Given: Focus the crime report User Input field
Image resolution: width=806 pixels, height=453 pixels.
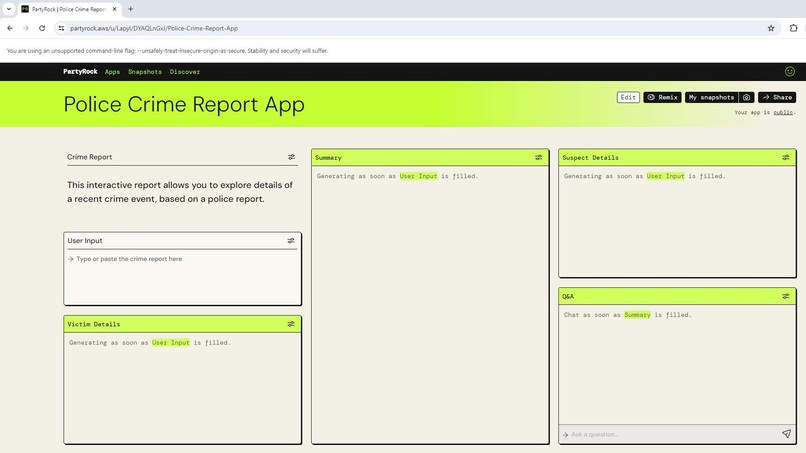Looking at the screenshot, I should pyautogui.click(x=182, y=277).
